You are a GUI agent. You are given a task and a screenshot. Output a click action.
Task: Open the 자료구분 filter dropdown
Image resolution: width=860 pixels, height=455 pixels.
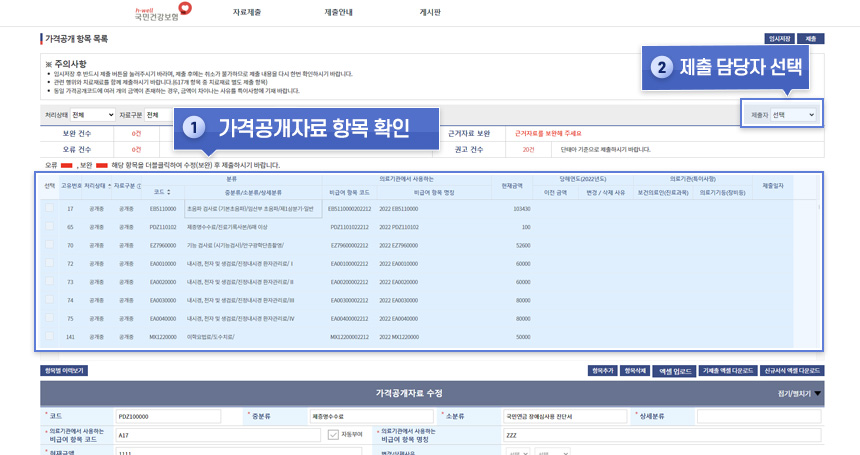tap(159, 115)
